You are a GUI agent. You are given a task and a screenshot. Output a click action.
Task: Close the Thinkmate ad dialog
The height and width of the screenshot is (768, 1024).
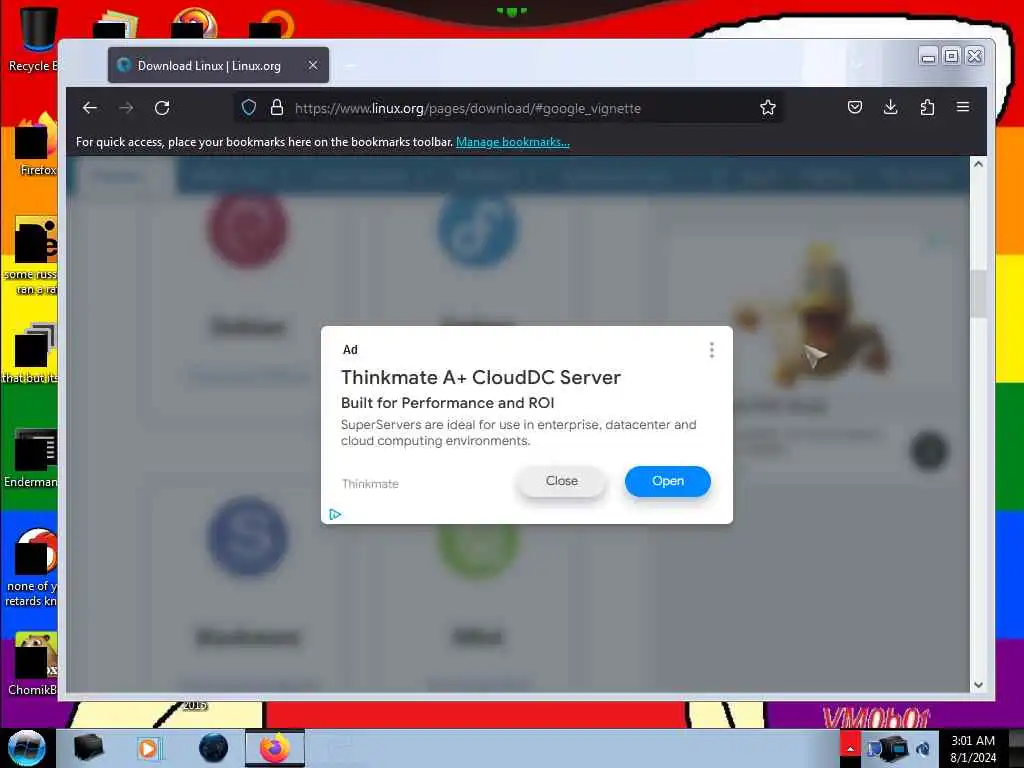click(562, 481)
